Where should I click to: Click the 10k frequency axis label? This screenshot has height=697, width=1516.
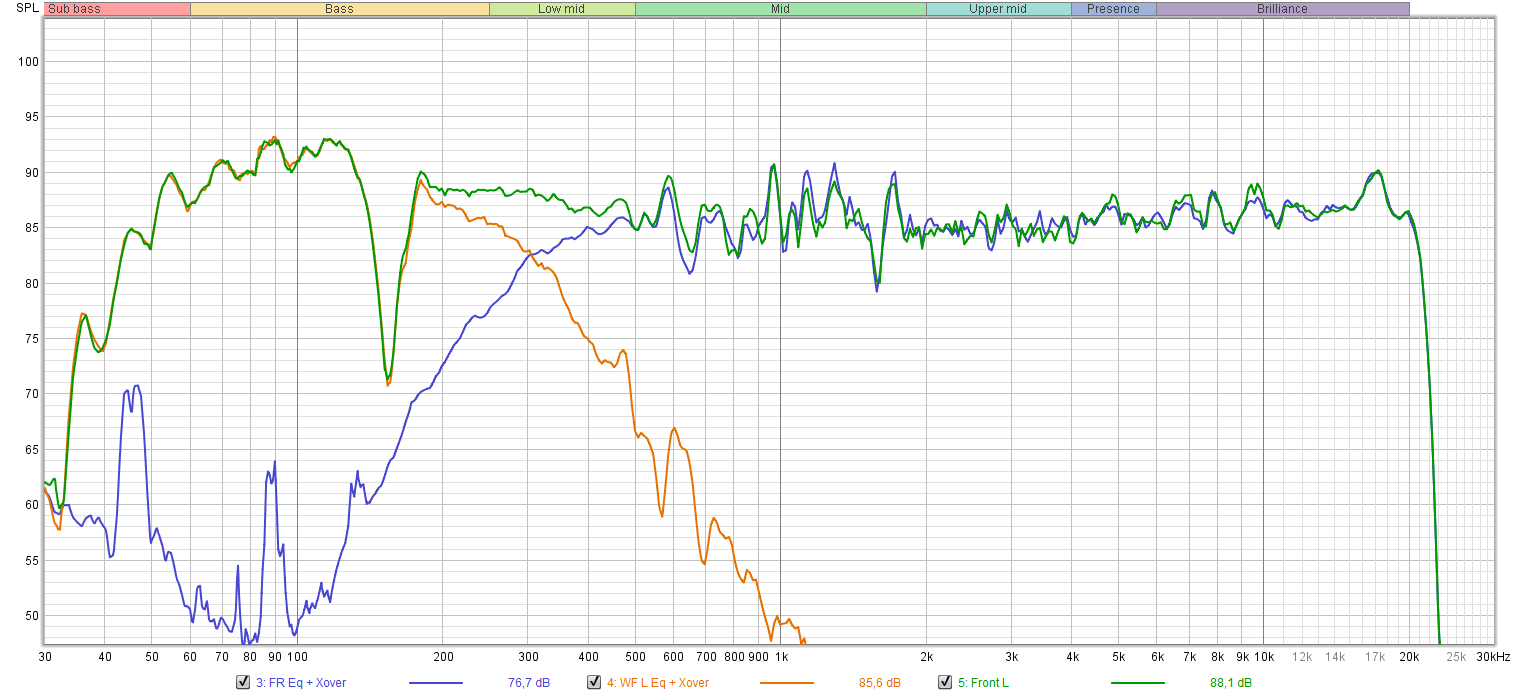pos(1263,657)
